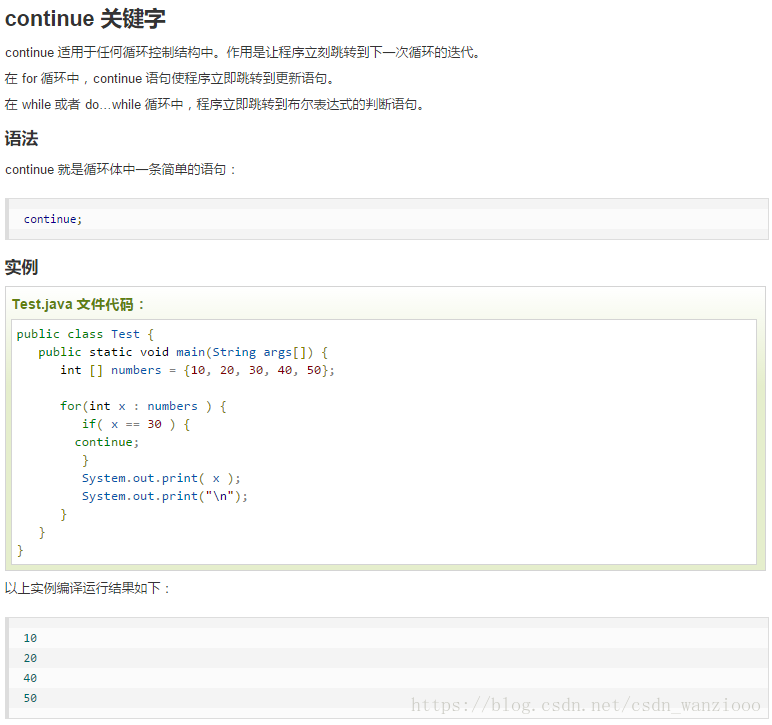Click the blog.csdn.net watermark URL

[x=586, y=705]
